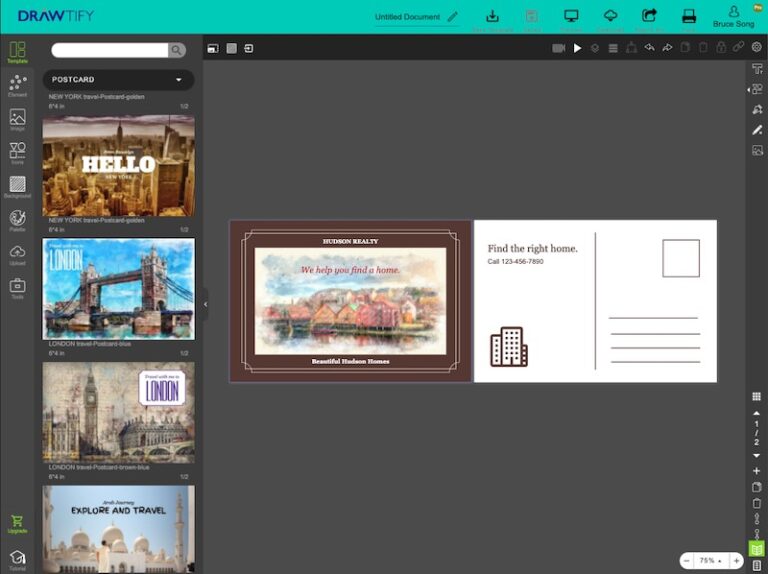Select the blue London Tower Bridge template
The image size is (768, 574).
(x=119, y=289)
